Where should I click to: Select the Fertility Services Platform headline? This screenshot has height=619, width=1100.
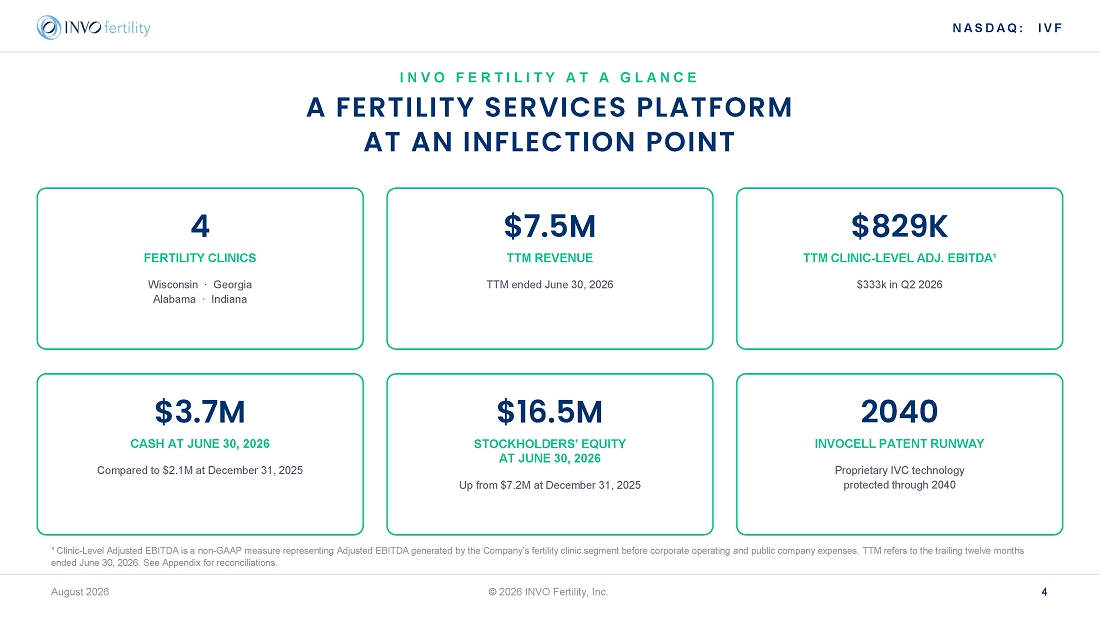(549, 125)
